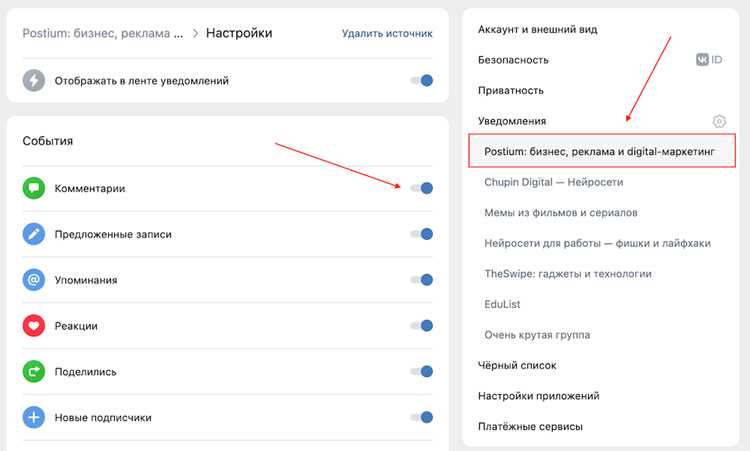This screenshot has width=750, height=451.
Task: Toggle the Предложенные записи switch
Action: click(x=422, y=234)
